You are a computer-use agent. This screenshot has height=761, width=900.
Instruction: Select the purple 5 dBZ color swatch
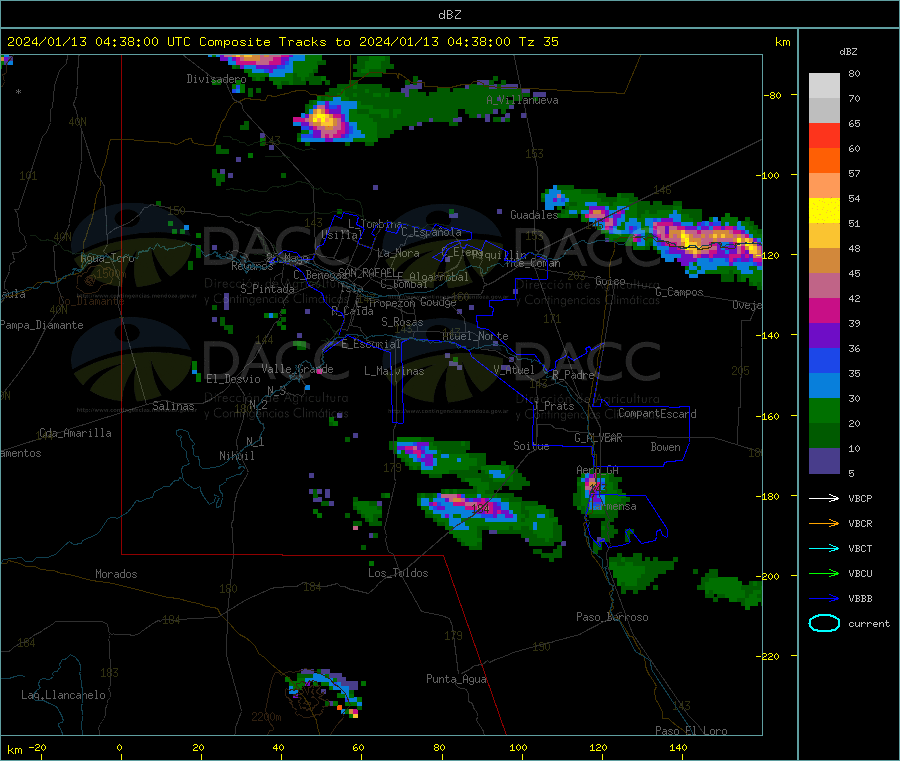coord(824,461)
